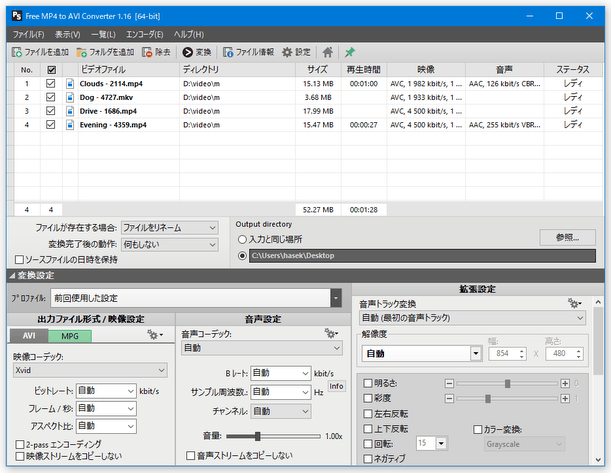Click the volume 音量 slider handle
The width and height of the screenshot is (611, 473).
(258, 436)
